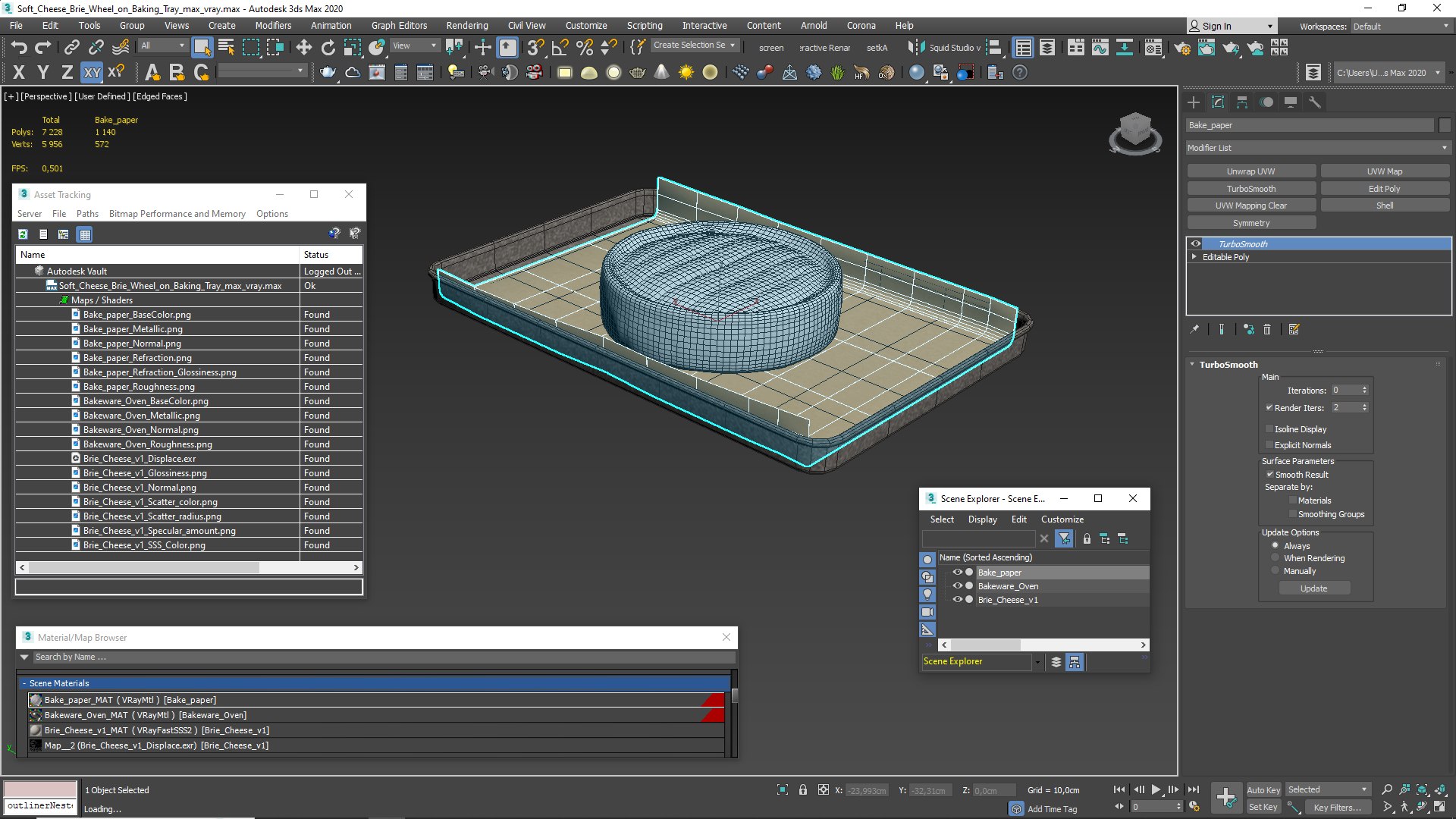Click the Refresh icon in Asset Tracking
Screen dimensions: 1456x819
tap(24, 234)
